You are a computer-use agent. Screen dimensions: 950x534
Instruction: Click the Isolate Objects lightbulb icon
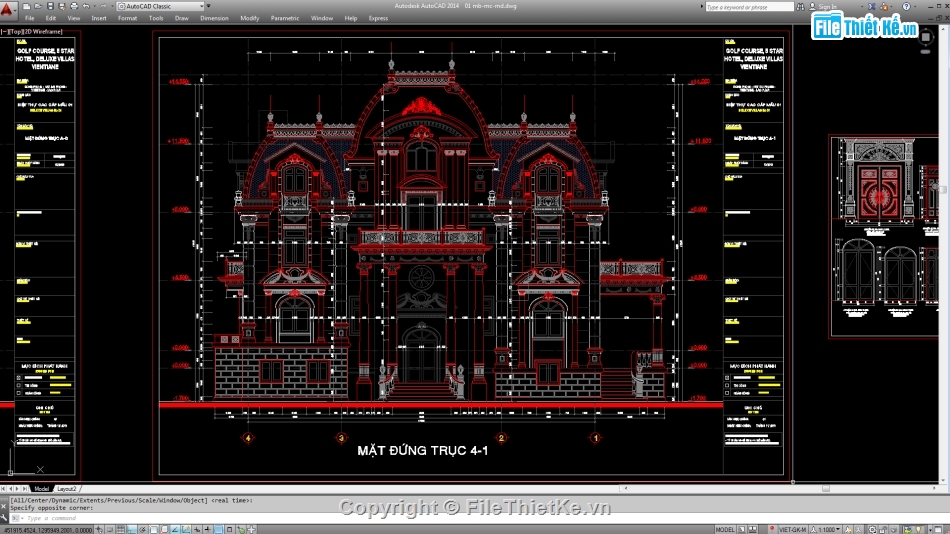click(x=918, y=530)
